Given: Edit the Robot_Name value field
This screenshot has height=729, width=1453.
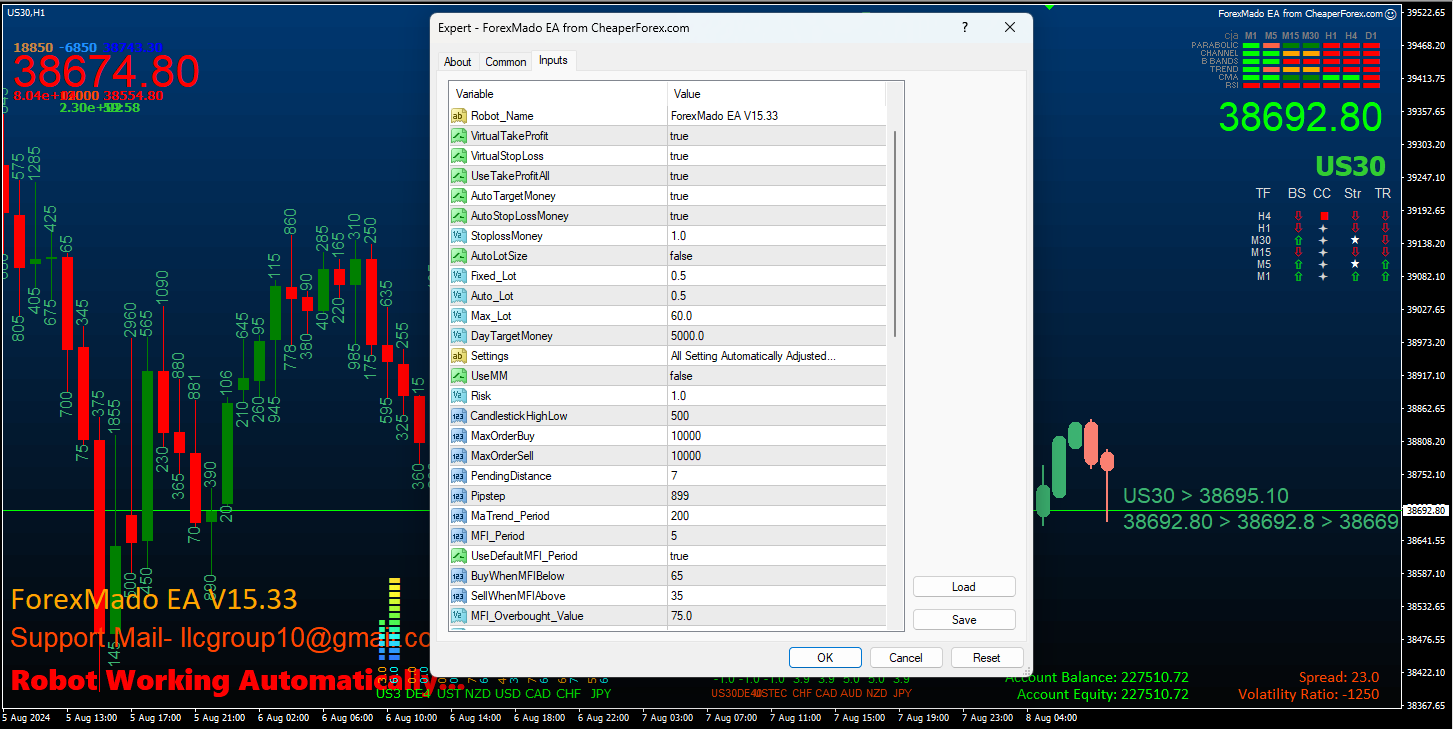Looking at the screenshot, I should click(x=777, y=116).
